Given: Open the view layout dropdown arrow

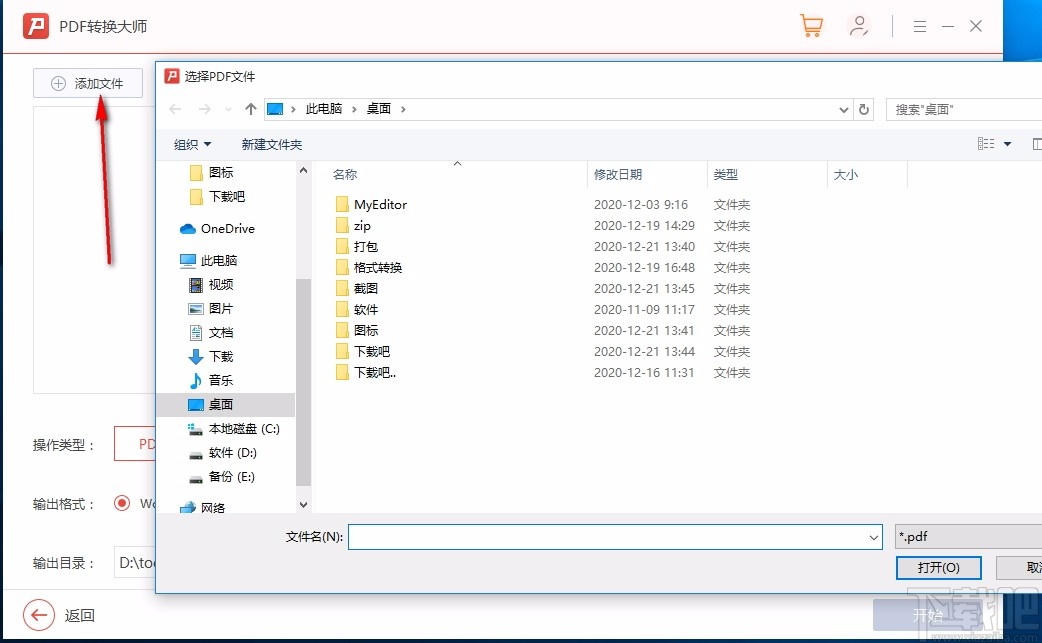Looking at the screenshot, I should [x=1006, y=143].
